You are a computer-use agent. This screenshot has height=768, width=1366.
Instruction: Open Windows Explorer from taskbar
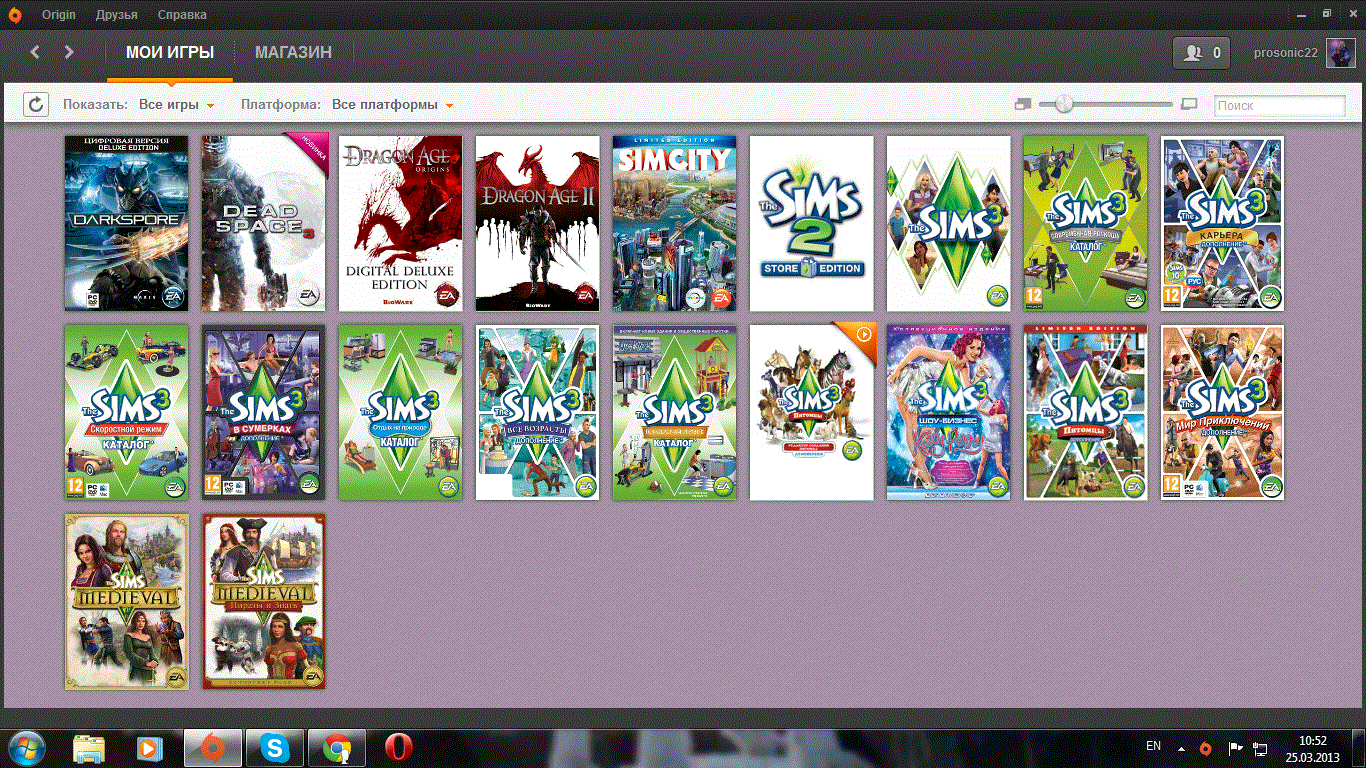pyautogui.click(x=89, y=748)
